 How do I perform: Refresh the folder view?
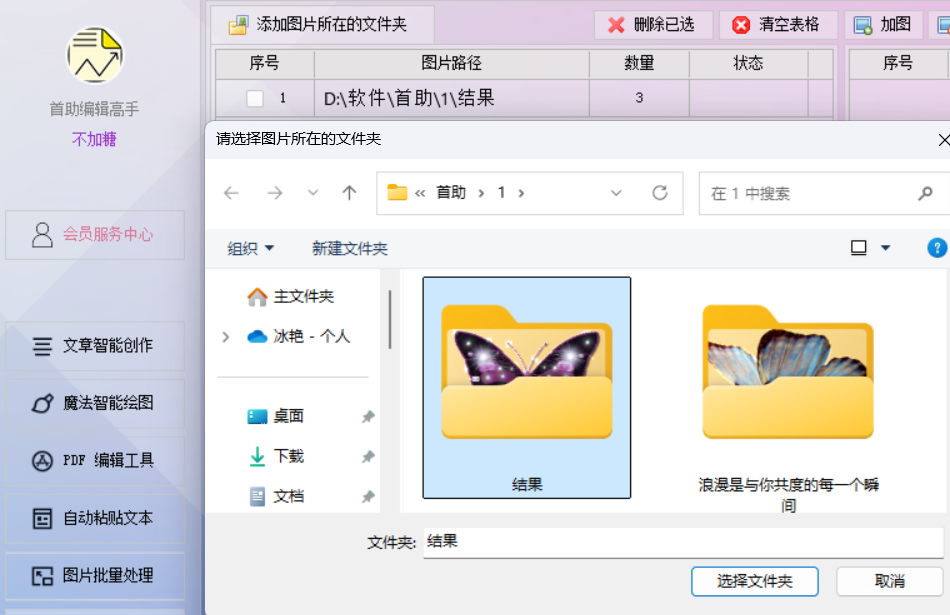pyautogui.click(x=660, y=193)
